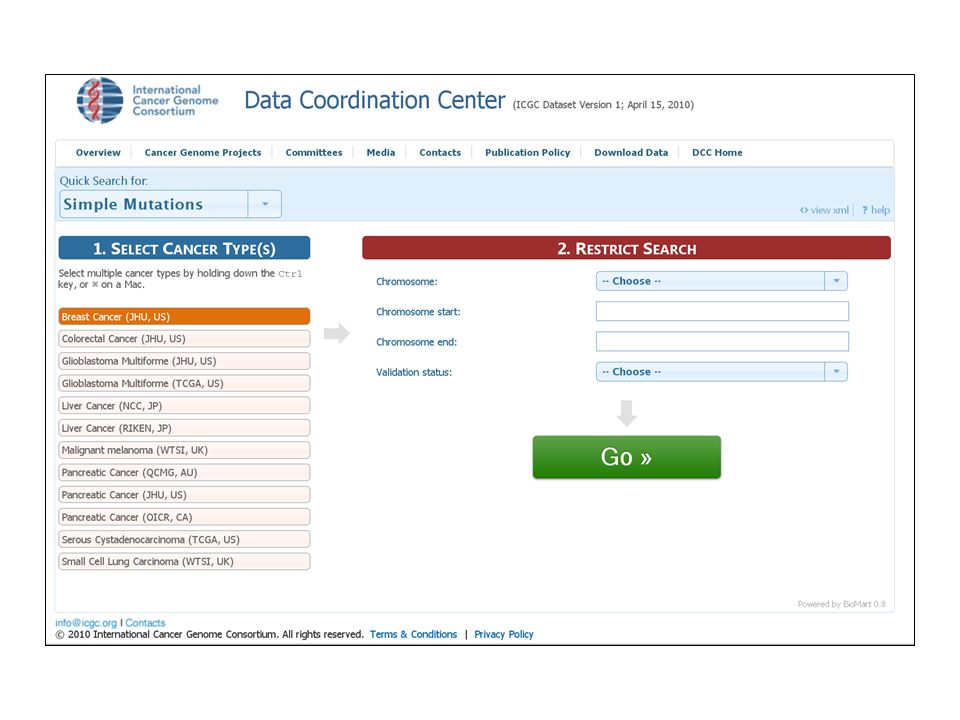960x720 pixels.
Task: Select Glioblastoma Multiforme (JHU, US)
Action: (x=184, y=361)
